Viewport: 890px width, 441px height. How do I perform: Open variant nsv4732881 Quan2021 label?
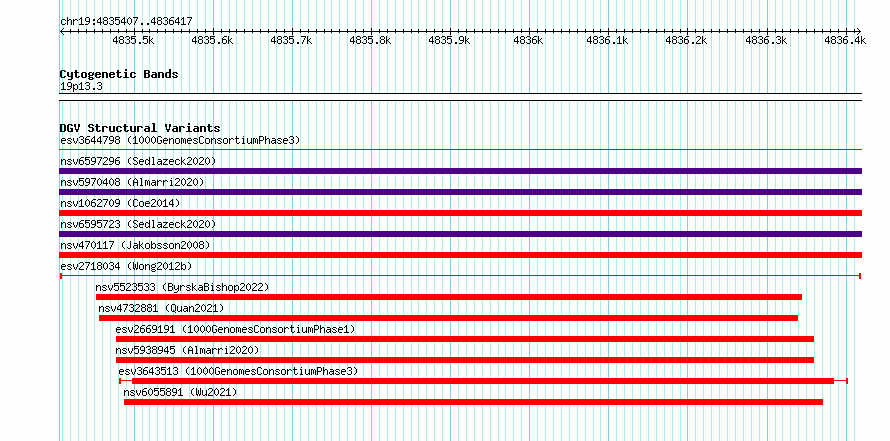[x=161, y=308]
